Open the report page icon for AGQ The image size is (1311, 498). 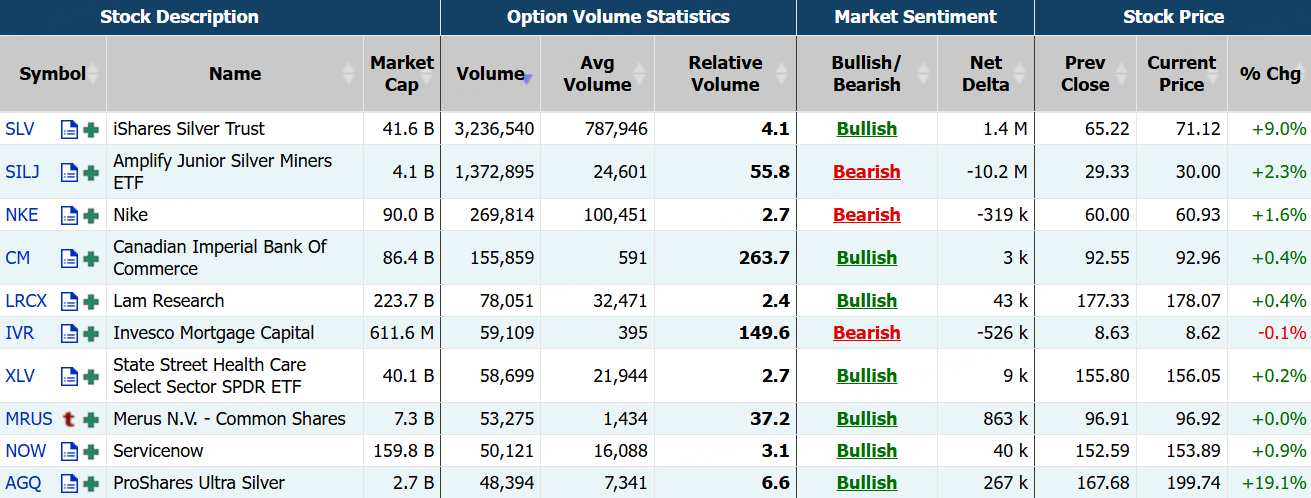tap(69, 484)
